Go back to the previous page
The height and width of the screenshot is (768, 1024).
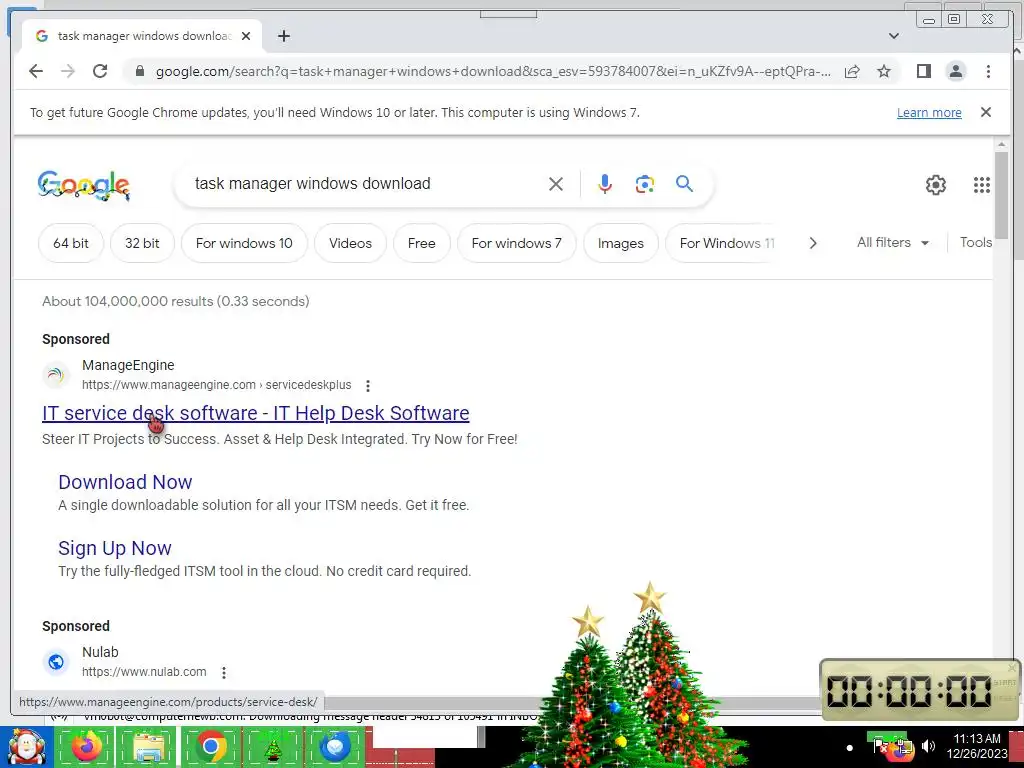click(x=36, y=71)
